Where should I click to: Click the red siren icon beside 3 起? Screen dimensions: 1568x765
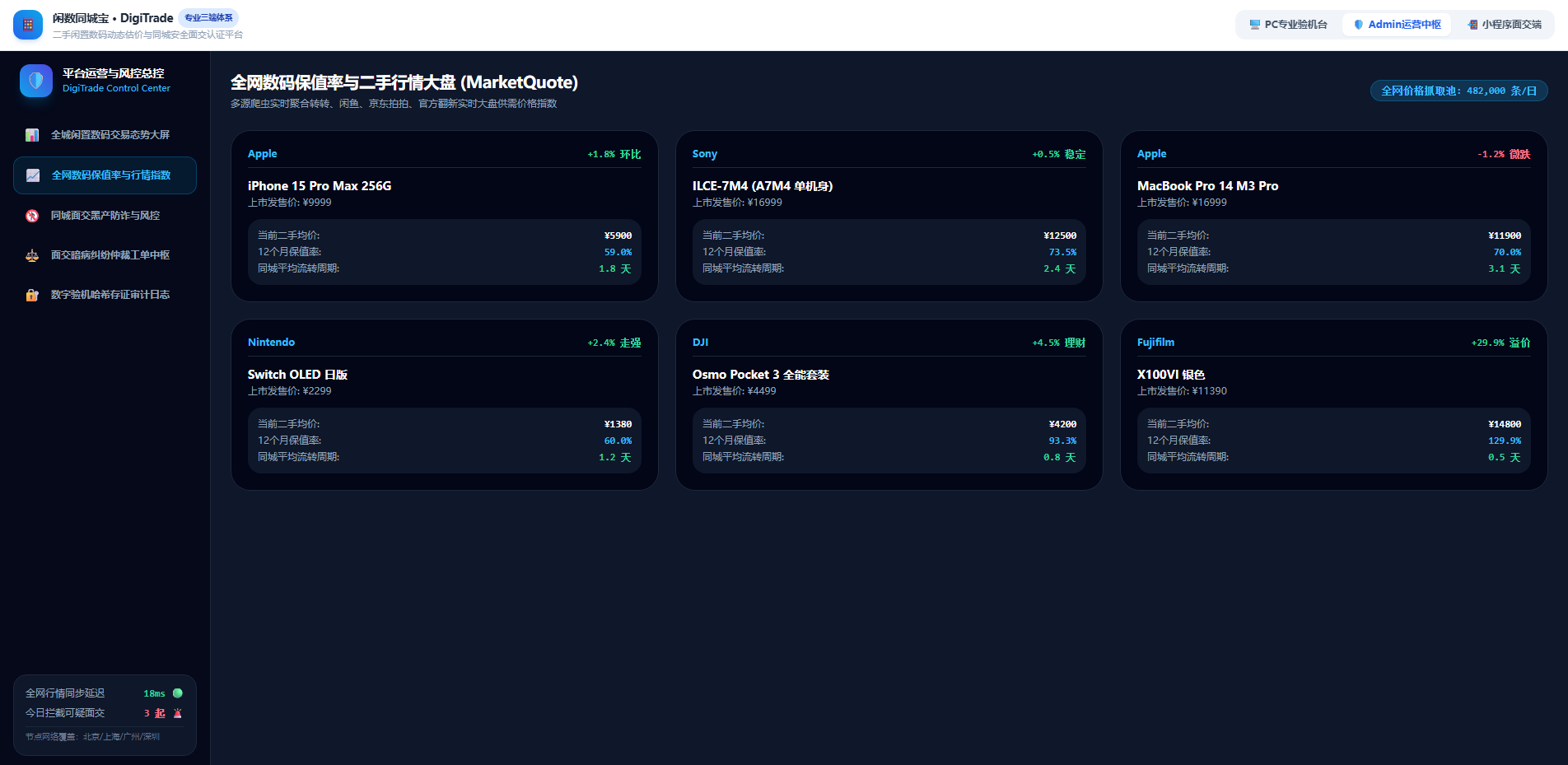(x=178, y=713)
